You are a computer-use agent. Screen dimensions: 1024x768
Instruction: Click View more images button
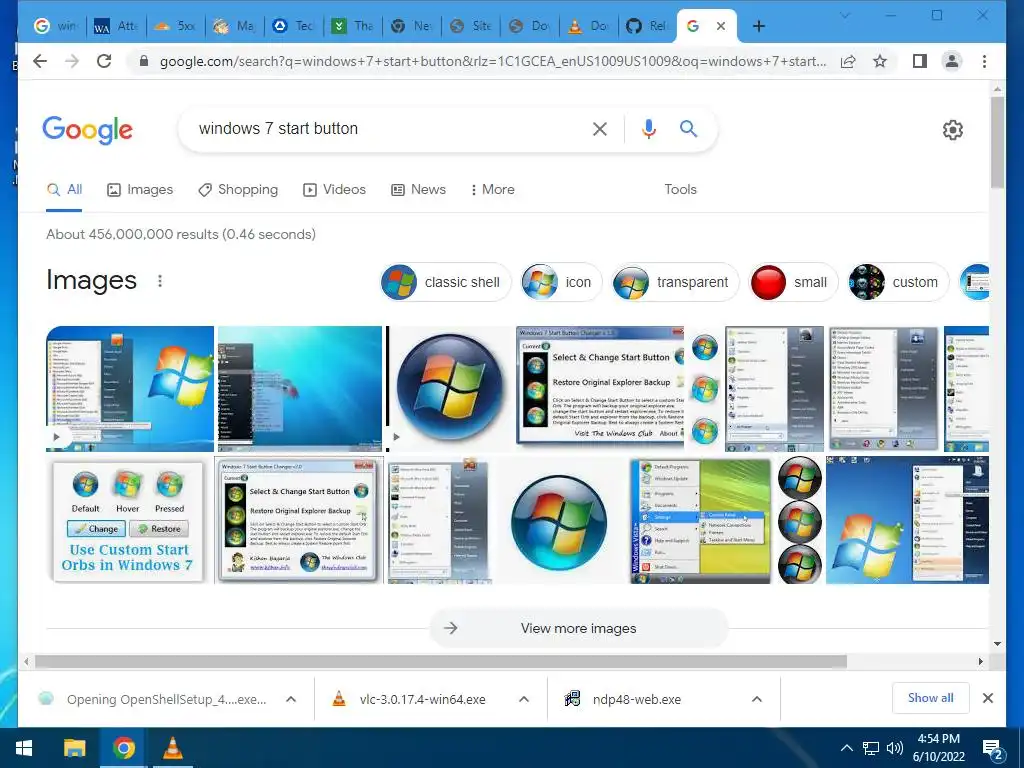[579, 628]
